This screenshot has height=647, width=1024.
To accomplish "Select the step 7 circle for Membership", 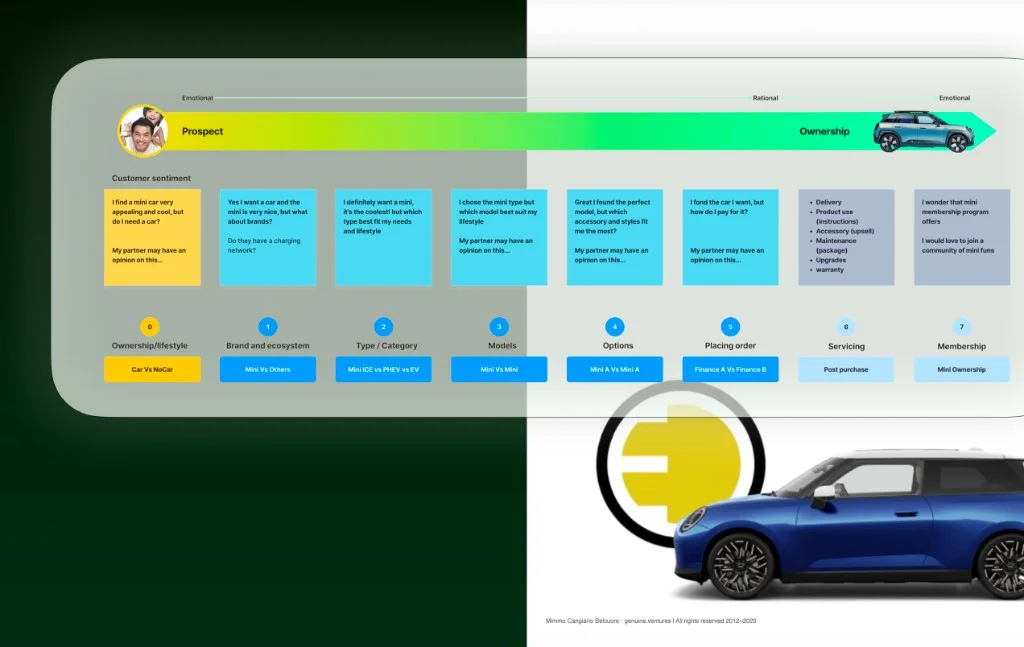I will click(961, 326).
